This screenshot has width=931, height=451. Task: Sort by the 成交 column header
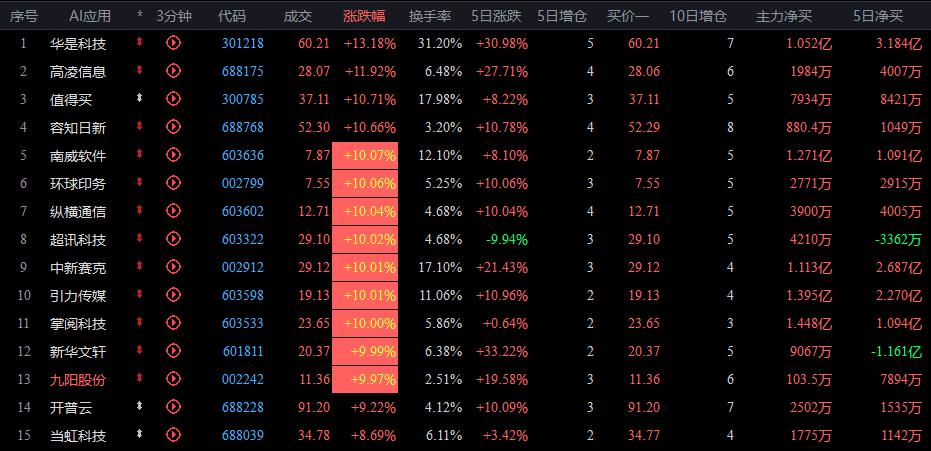tap(297, 16)
